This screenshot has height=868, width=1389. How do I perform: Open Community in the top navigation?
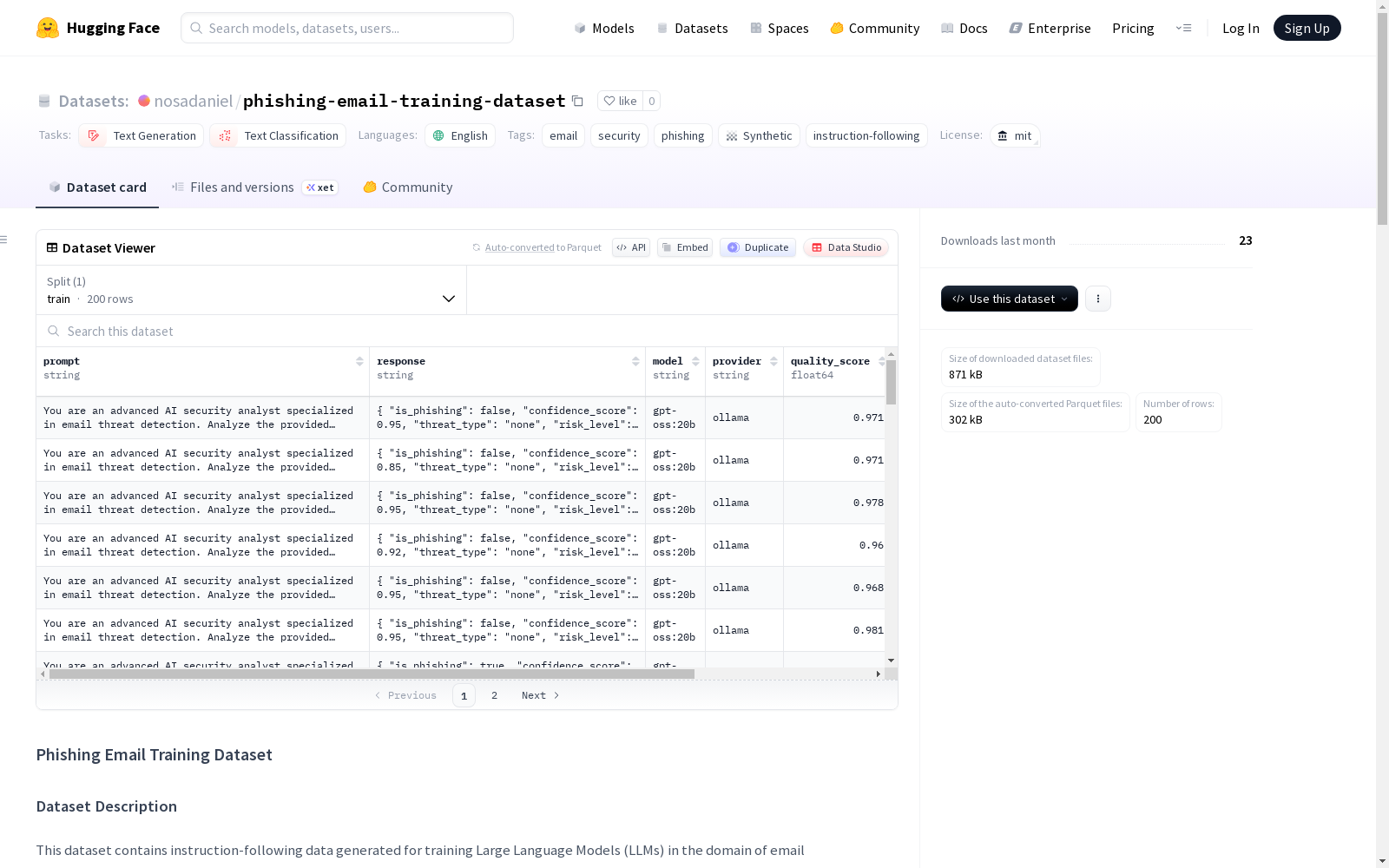(875, 28)
